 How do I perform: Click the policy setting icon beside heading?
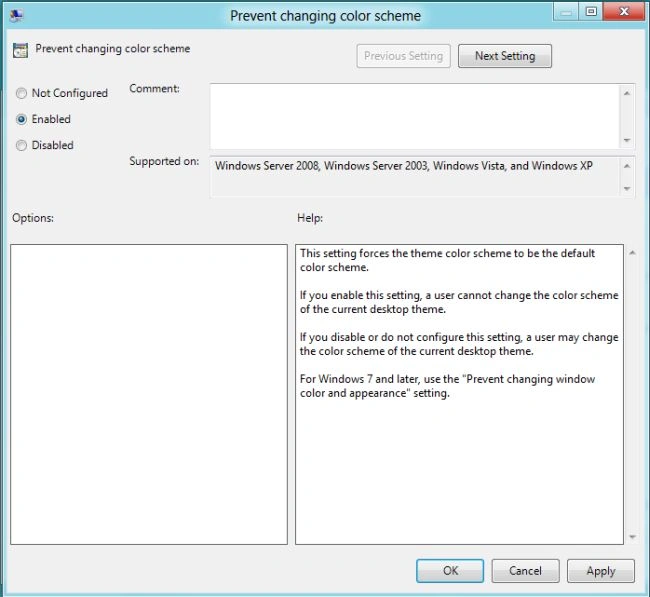(x=20, y=50)
